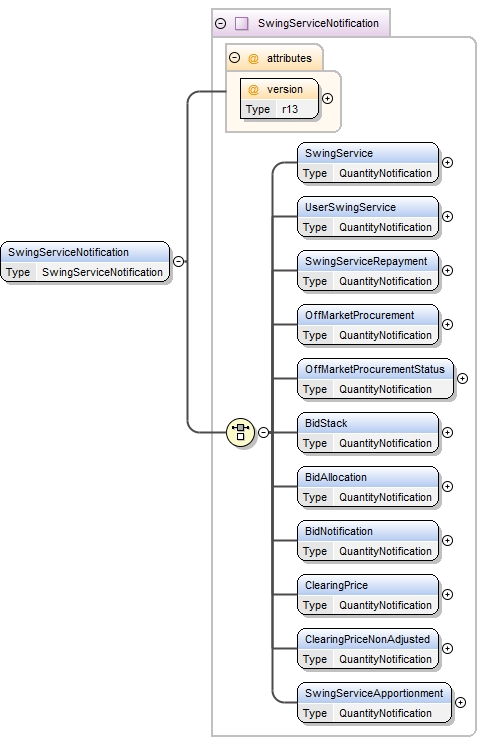Click the attributes @ icon
The image size is (478, 738).
(253, 58)
